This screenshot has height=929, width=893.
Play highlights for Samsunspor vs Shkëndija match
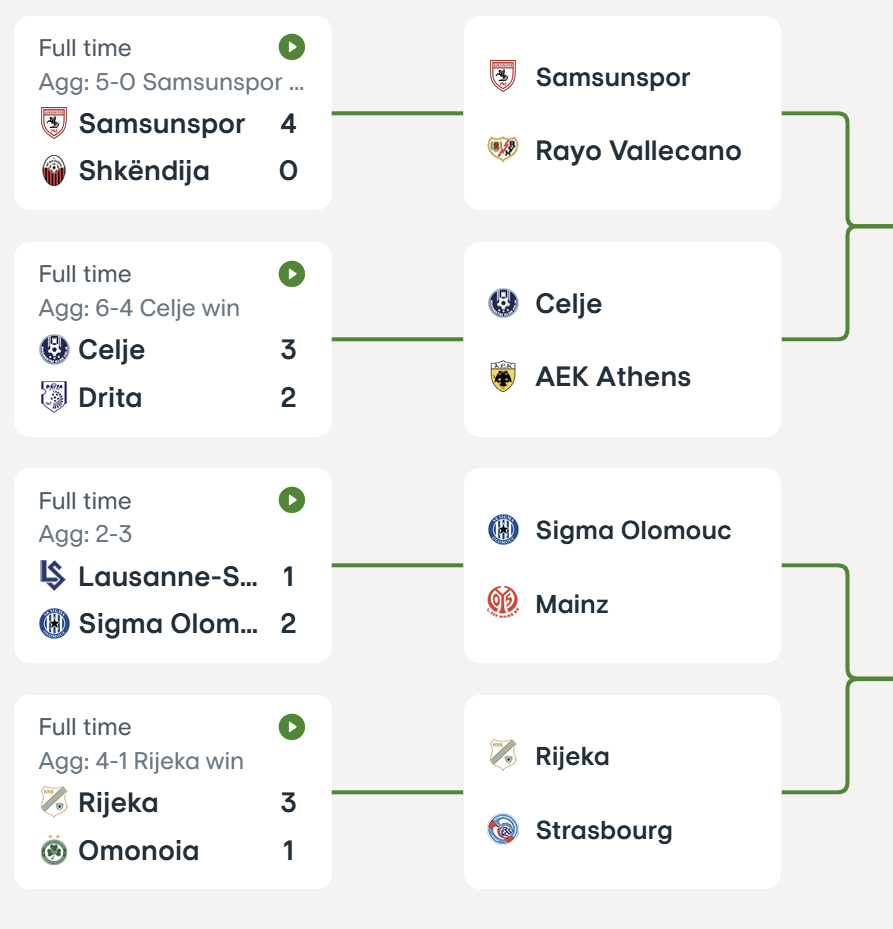pyautogui.click(x=291, y=47)
